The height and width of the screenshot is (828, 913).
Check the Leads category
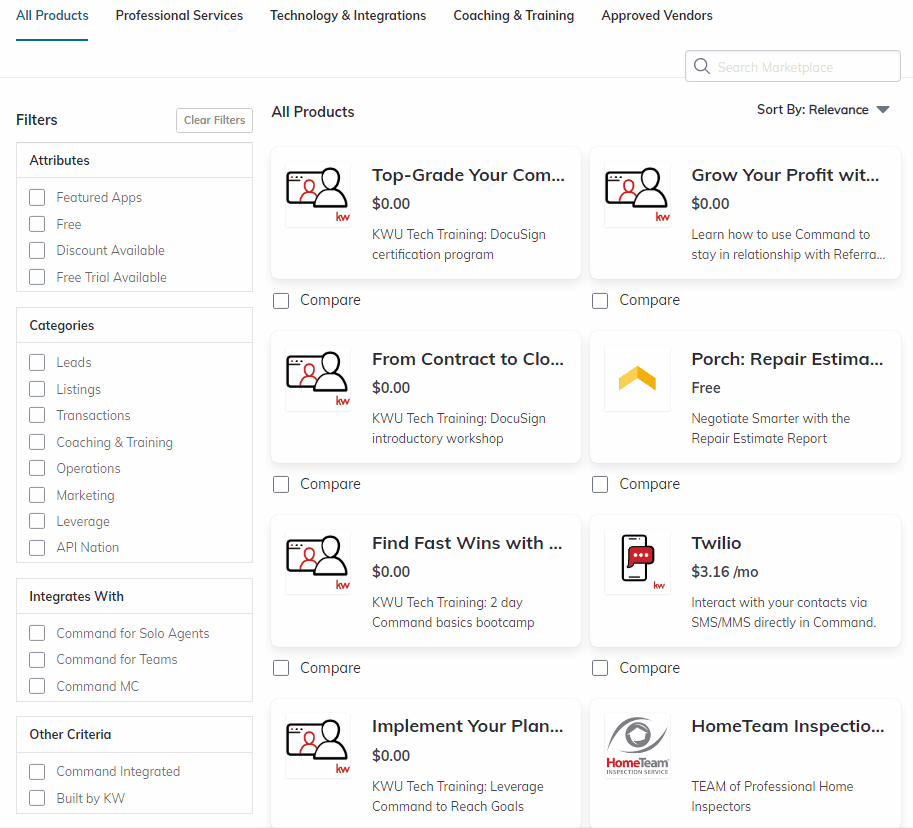pyautogui.click(x=37, y=362)
